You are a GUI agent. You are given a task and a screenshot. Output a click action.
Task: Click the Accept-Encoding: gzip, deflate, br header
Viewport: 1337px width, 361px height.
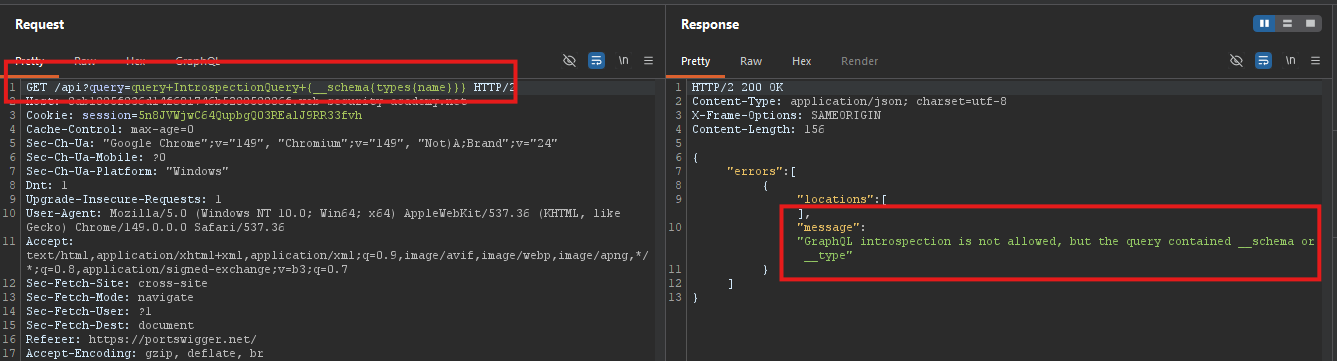pyautogui.click(x=144, y=353)
